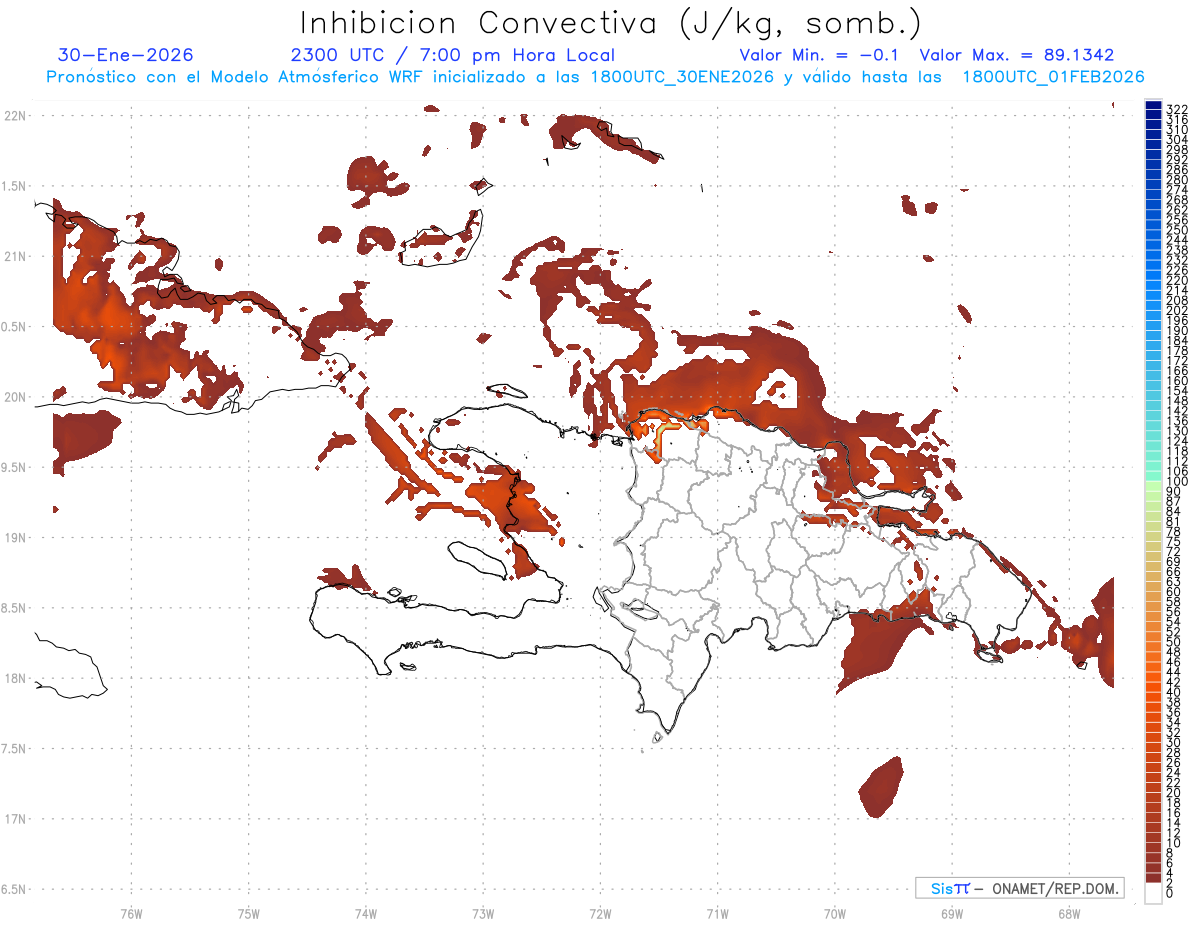Click the "7.5N" latitude label
1200x927 pixels.
coord(14,748)
